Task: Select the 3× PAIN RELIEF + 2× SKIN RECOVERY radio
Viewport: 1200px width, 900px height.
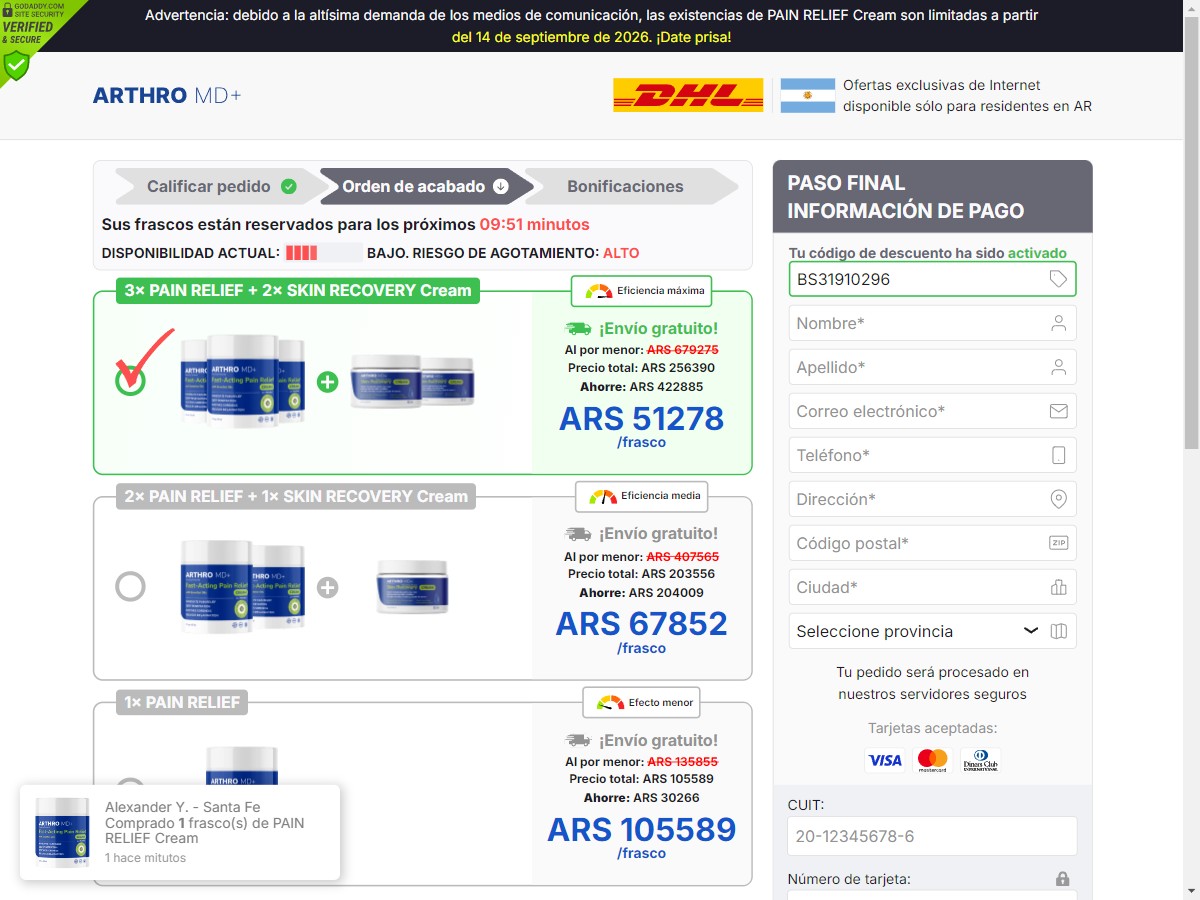Action: [x=130, y=380]
